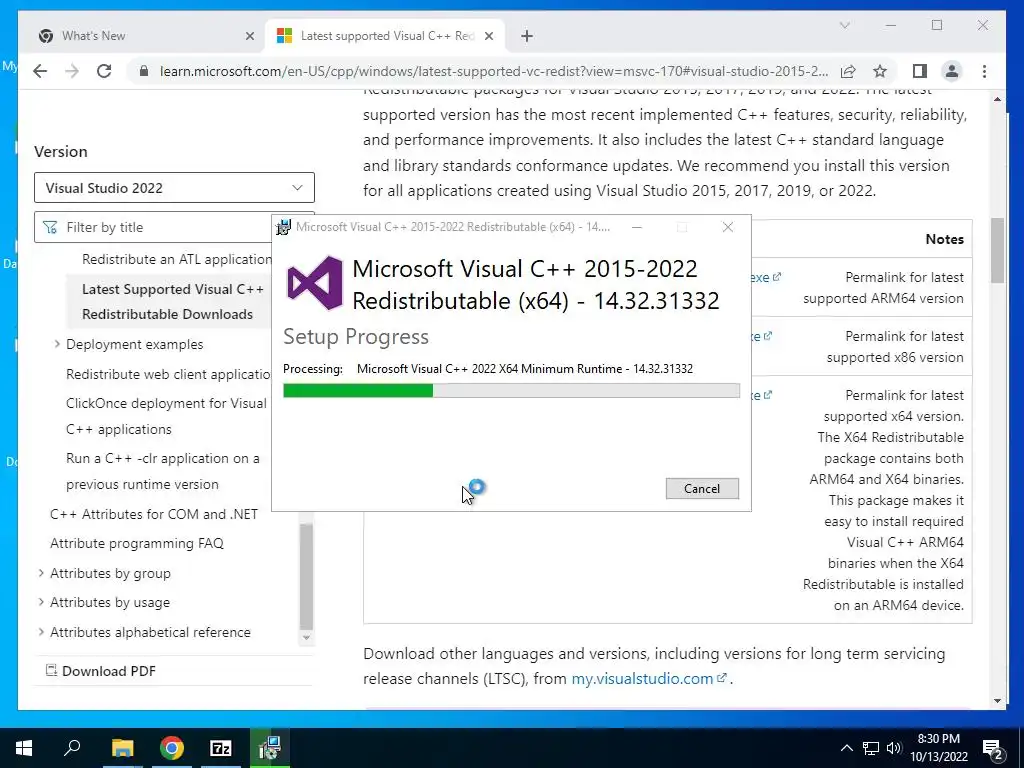Open the Chrome profile avatar

click(x=952, y=71)
